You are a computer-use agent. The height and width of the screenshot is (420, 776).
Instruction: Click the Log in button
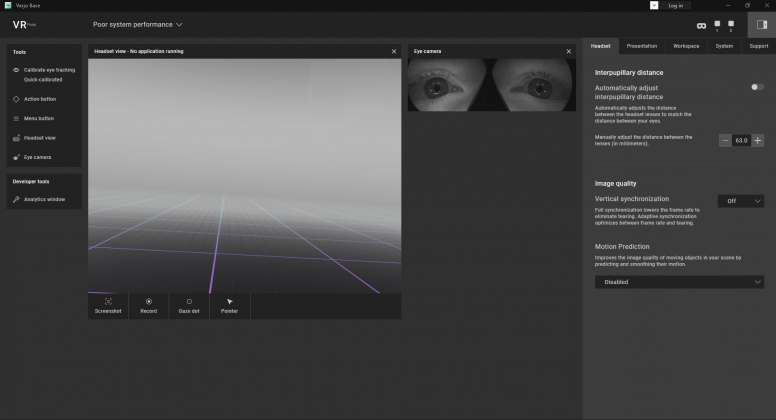(x=675, y=5)
